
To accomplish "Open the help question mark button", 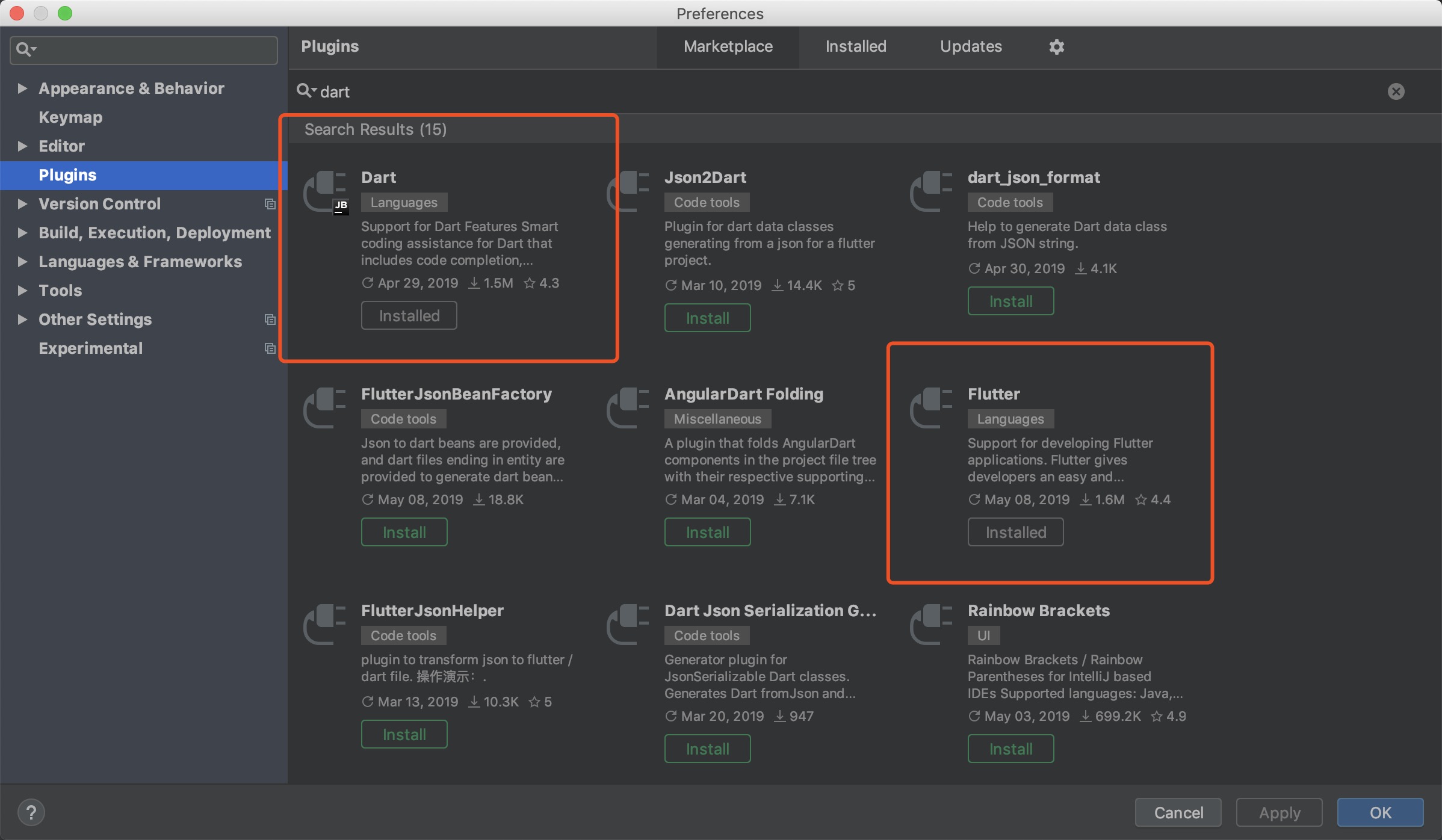I will (x=31, y=812).
